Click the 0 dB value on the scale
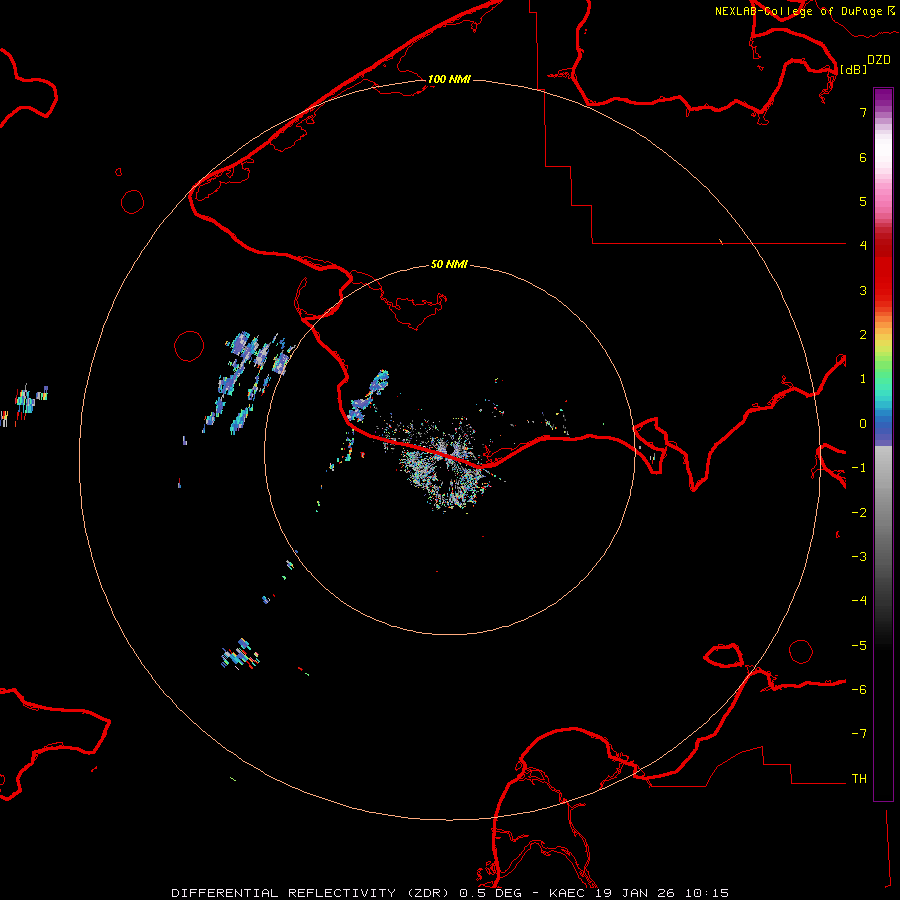900x900 pixels. click(863, 424)
